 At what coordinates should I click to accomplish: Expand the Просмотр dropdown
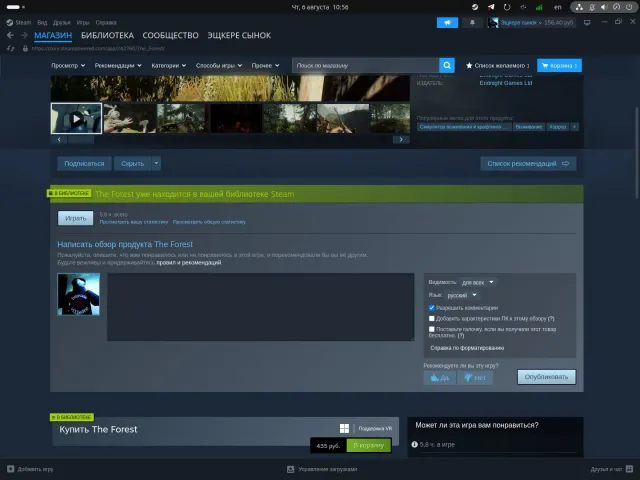pos(68,65)
